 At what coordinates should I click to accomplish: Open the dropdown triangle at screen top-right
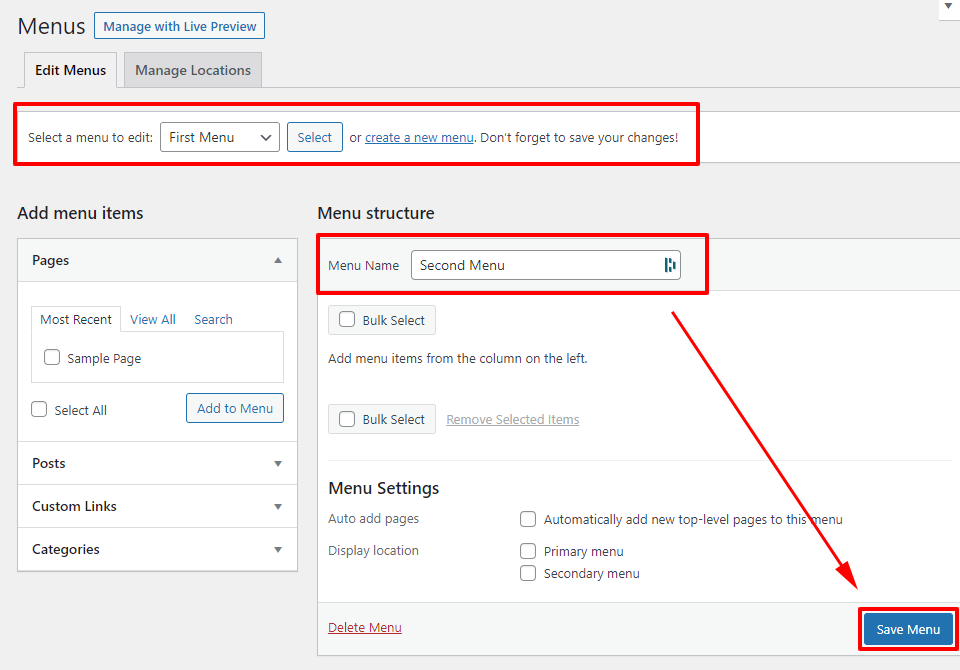[x=948, y=8]
